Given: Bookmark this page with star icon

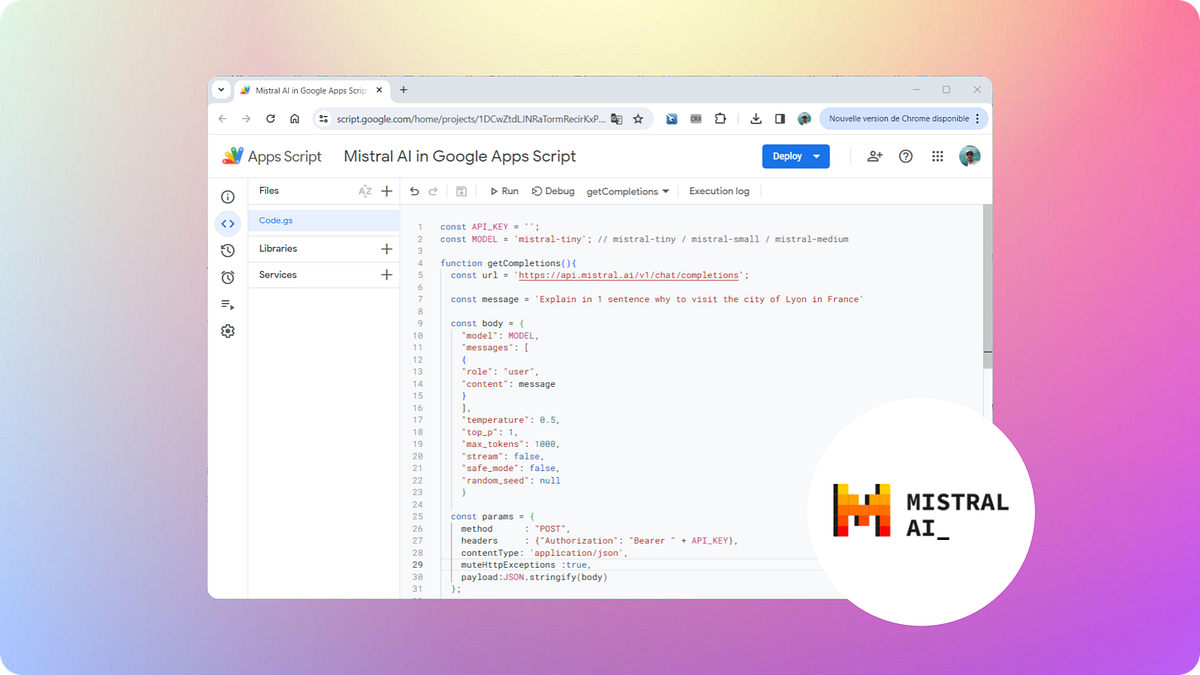Looking at the screenshot, I should point(638,118).
